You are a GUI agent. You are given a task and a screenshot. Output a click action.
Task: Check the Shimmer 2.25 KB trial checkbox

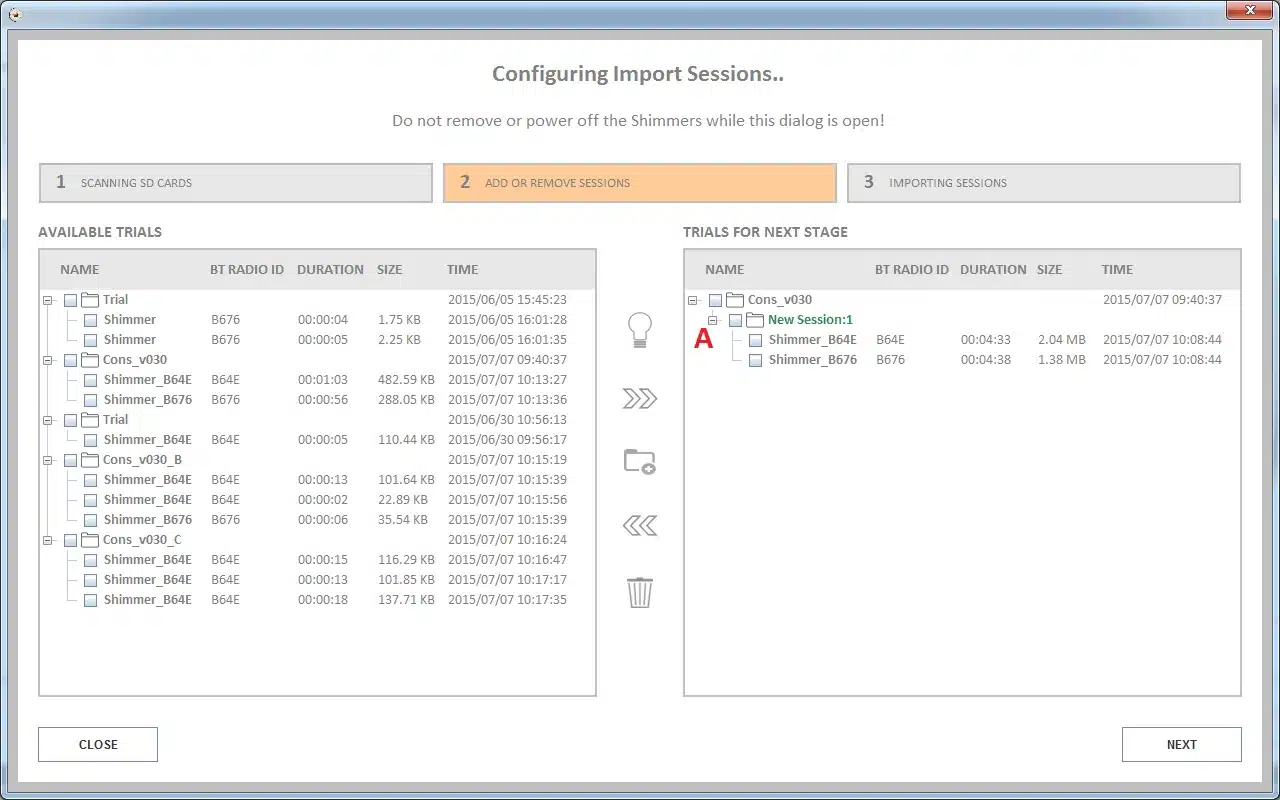pos(90,340)
